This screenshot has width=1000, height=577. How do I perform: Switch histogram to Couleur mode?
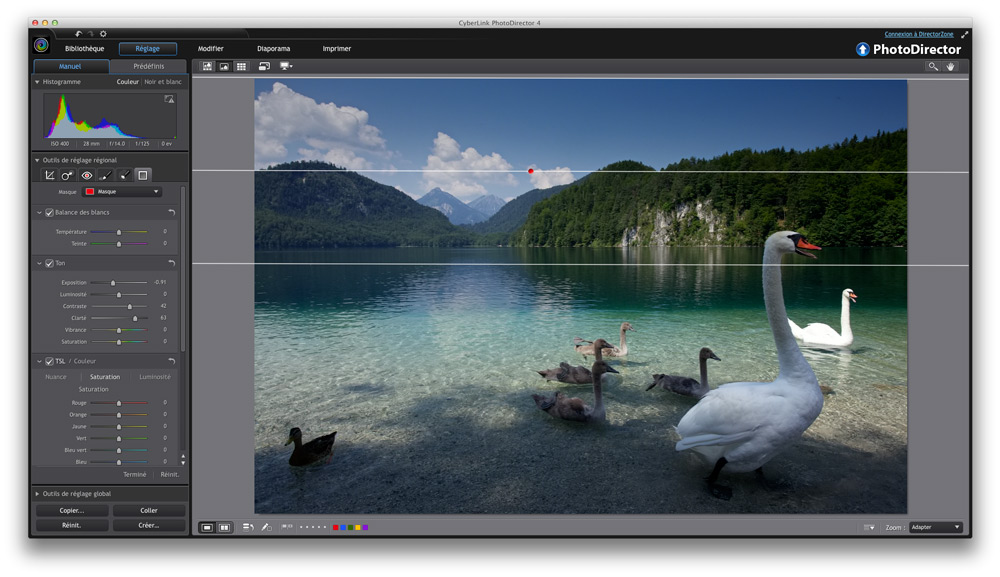point(128,82)
